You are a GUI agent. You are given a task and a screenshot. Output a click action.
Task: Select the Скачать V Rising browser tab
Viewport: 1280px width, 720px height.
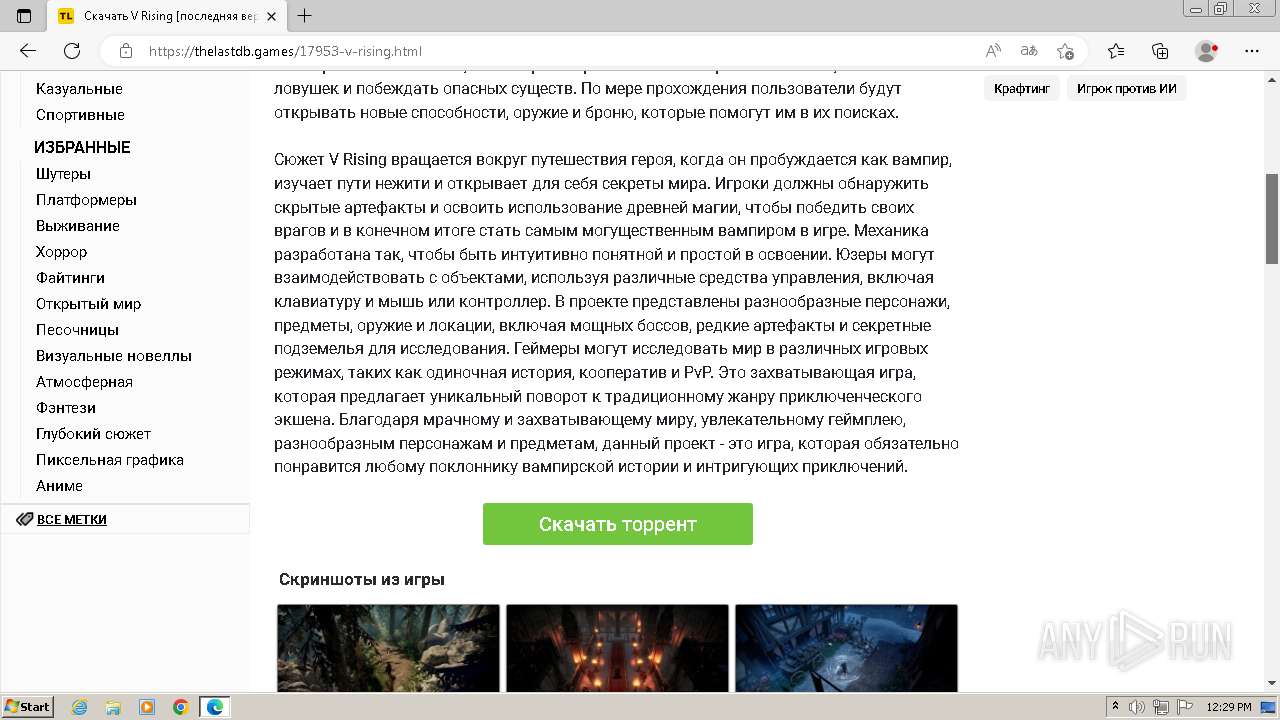(167, 16)
